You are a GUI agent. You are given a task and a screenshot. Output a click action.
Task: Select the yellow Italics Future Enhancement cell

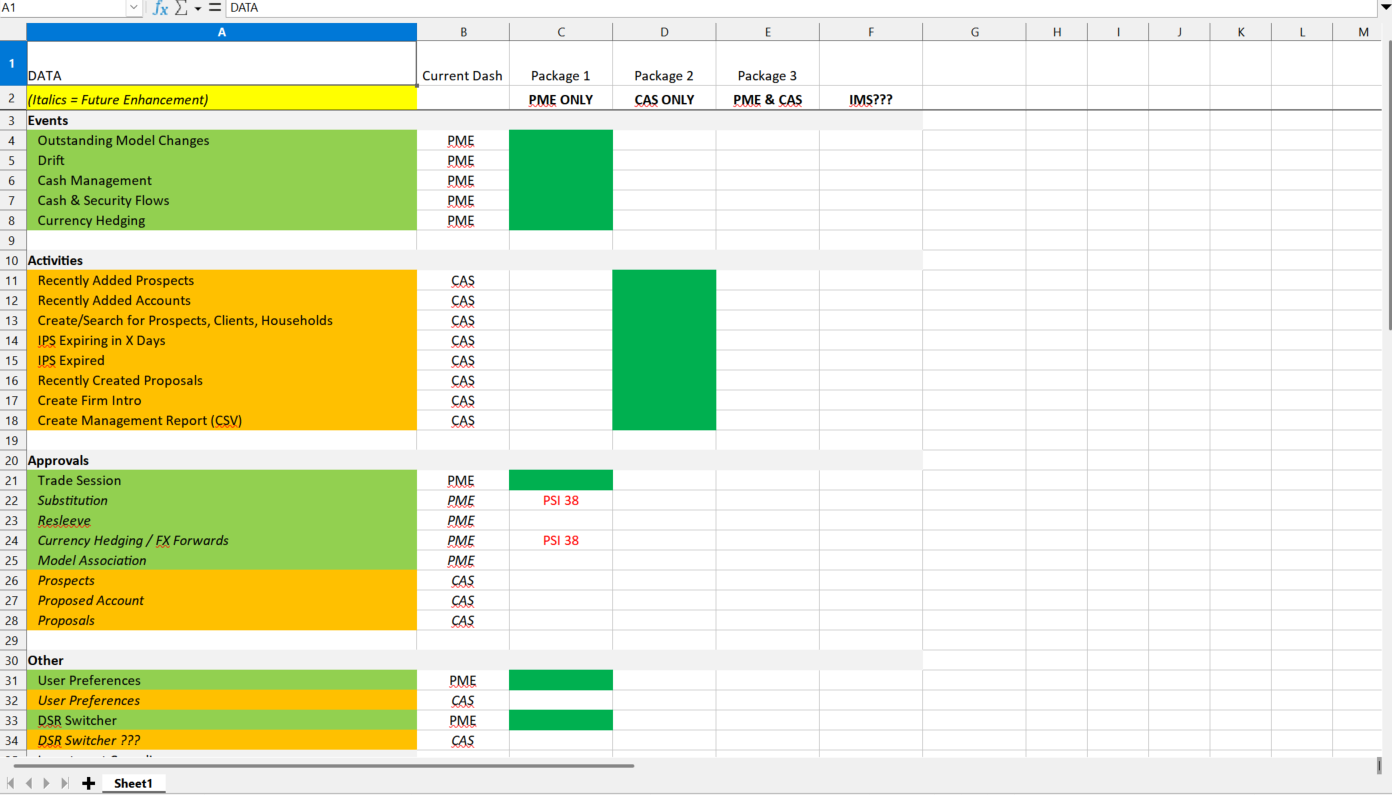(221, 99)
